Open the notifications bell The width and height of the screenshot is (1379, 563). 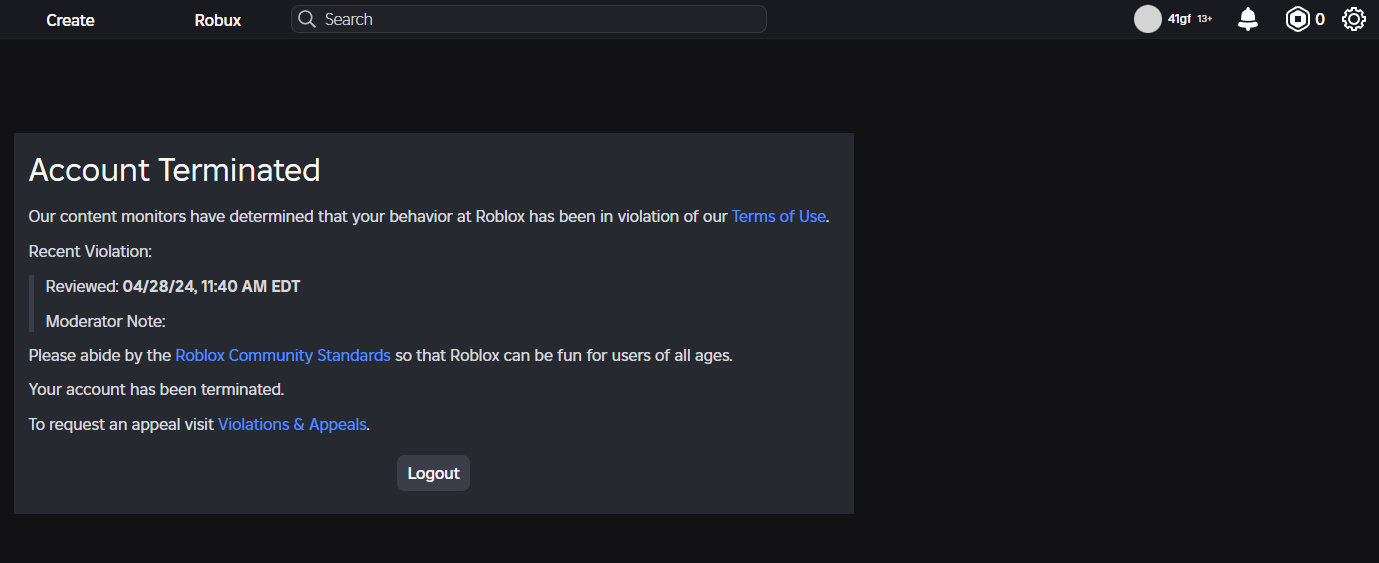click(x=1248, y=19)
